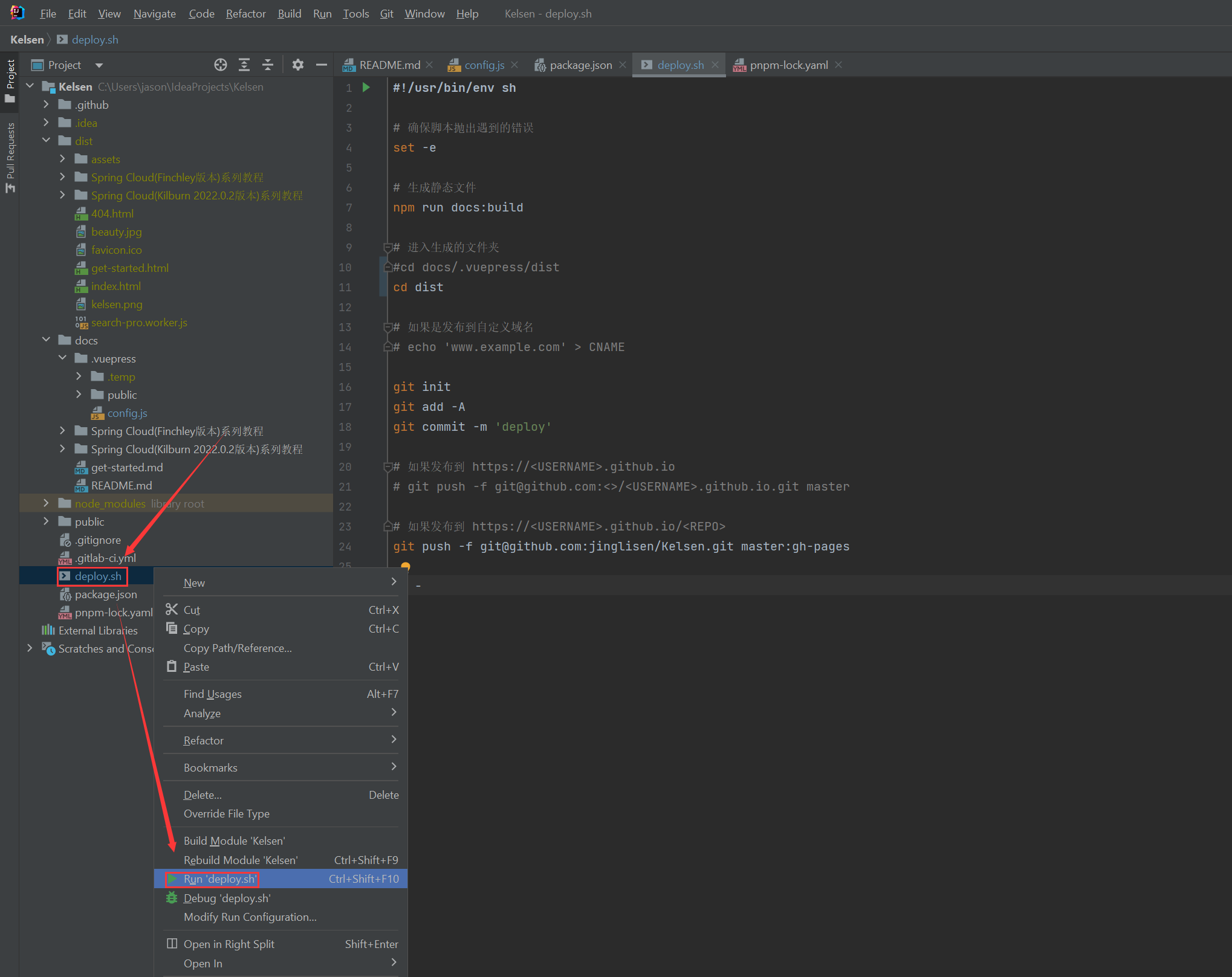Click the fold marker on line 20
The image size is (1232, 977).
tap(387, 466)
